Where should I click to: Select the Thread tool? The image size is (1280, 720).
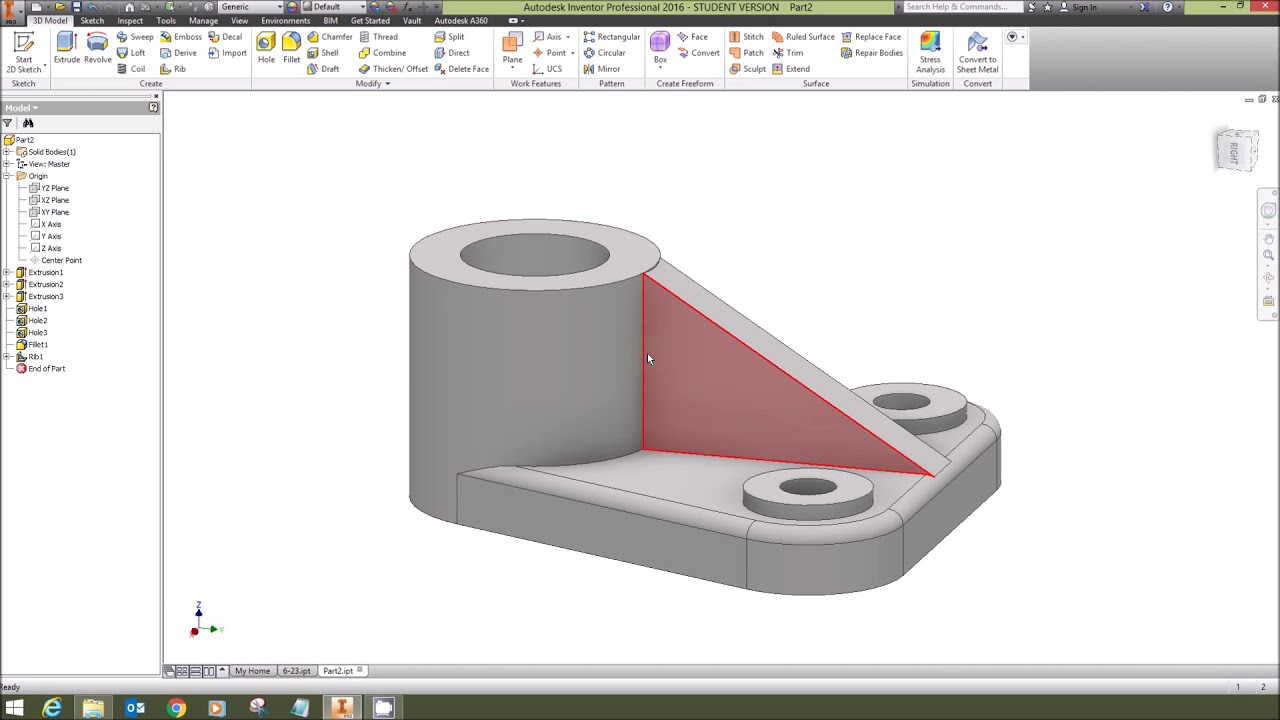coord(378,37)
